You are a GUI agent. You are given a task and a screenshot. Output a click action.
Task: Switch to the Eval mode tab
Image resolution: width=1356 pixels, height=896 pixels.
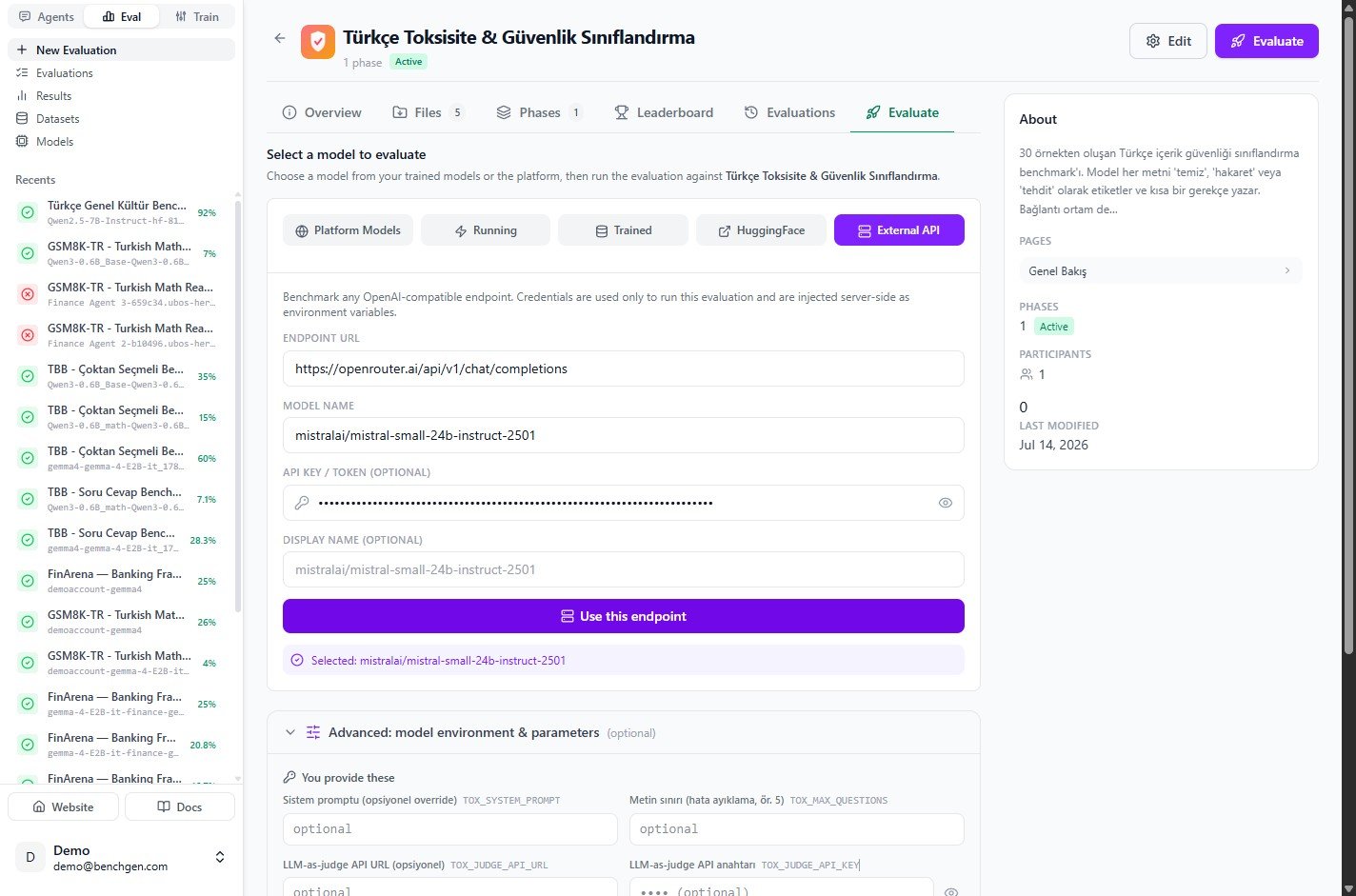(122, 16)
